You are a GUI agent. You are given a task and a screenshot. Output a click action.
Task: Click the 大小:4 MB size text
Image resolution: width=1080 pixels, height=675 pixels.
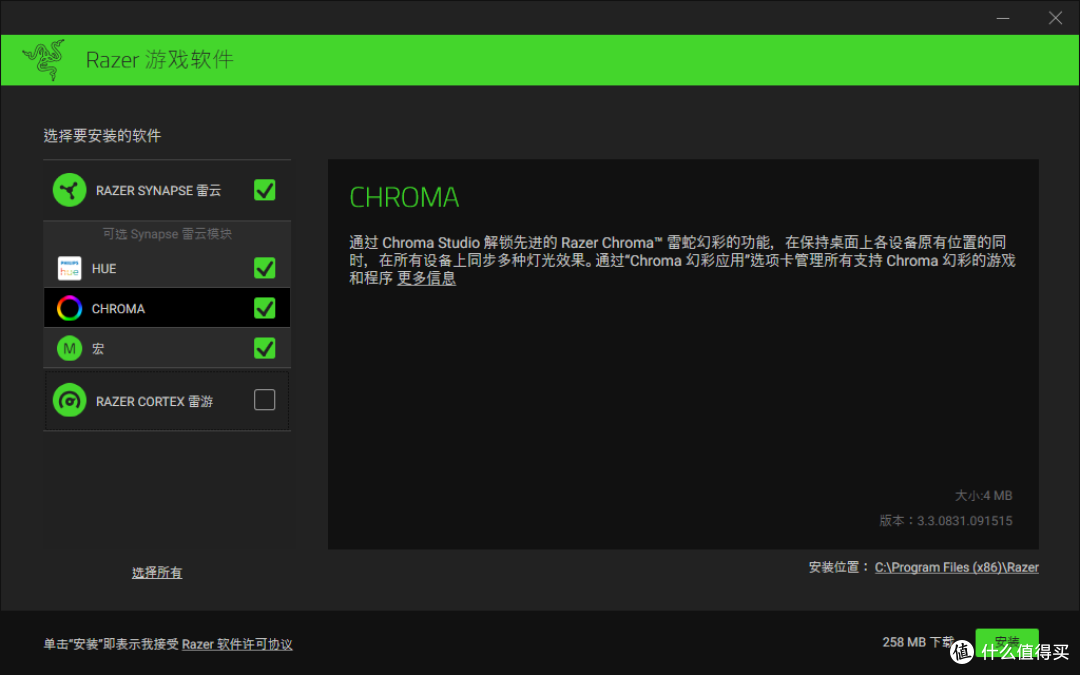pyautogui.click(x=983, y=495)
